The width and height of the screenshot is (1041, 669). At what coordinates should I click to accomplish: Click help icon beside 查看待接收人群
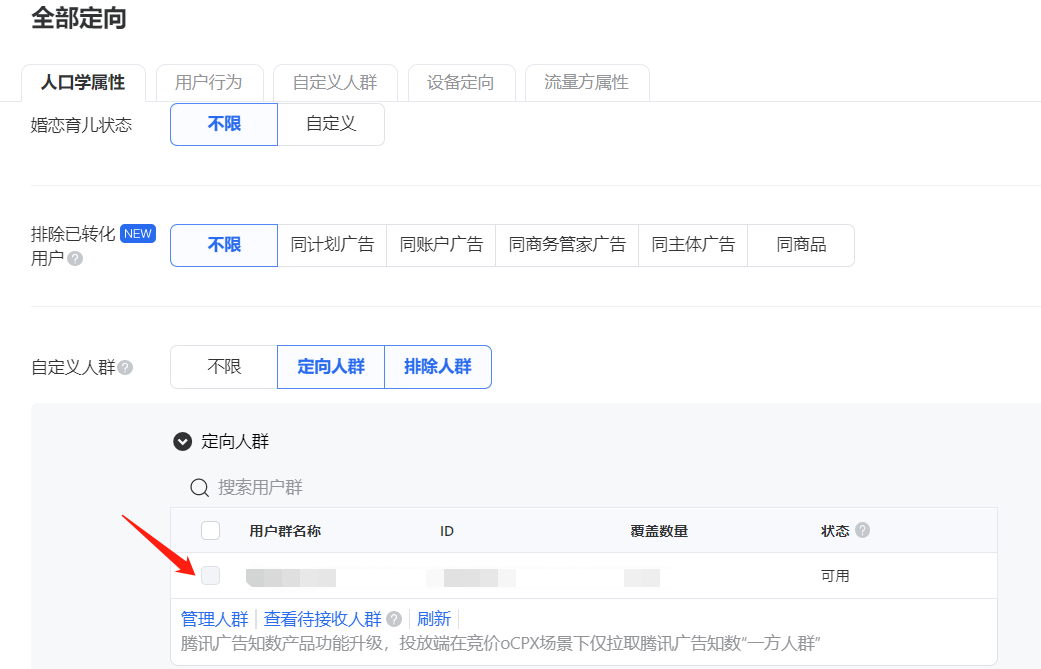click(394, 619)
